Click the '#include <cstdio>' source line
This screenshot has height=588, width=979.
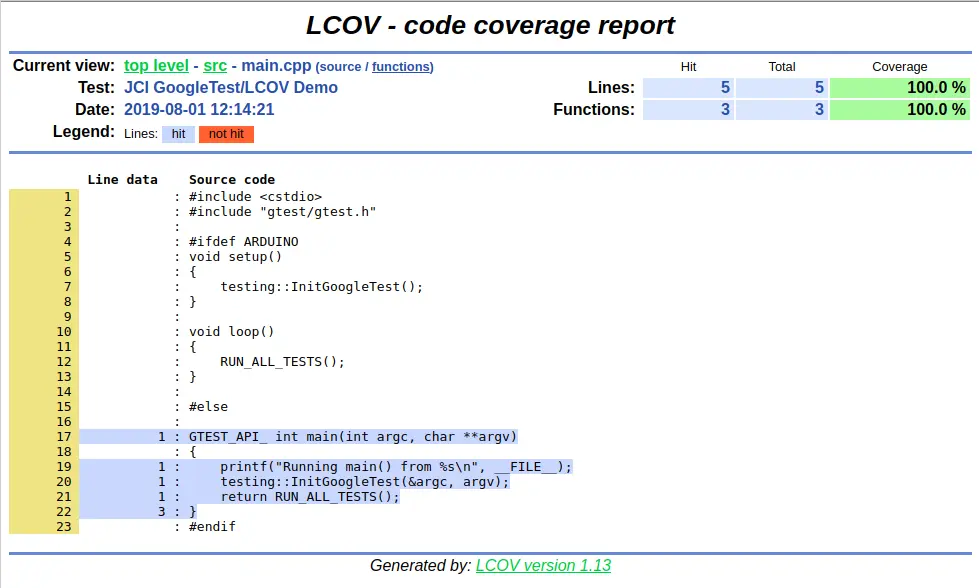(x=255, y=197)
